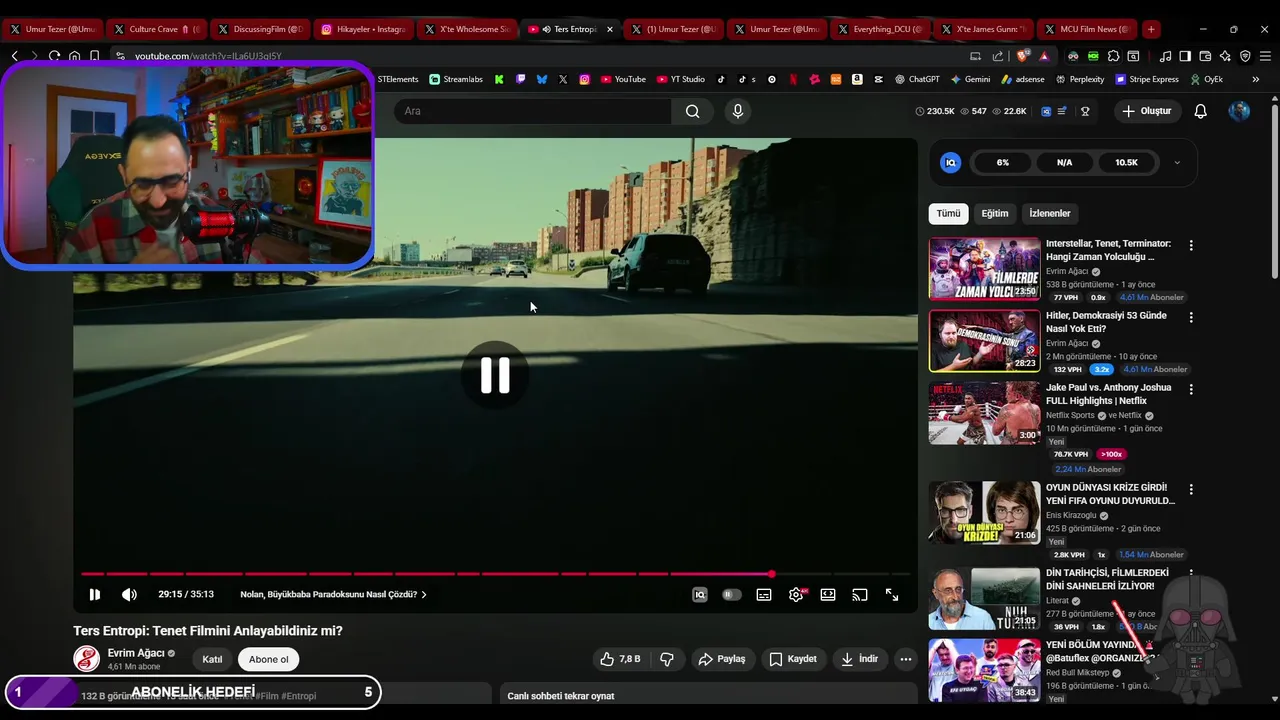Screen dimensions: 1280x720
Task: Select the Tümü filter chip
Action: click(x=948, y=213)
